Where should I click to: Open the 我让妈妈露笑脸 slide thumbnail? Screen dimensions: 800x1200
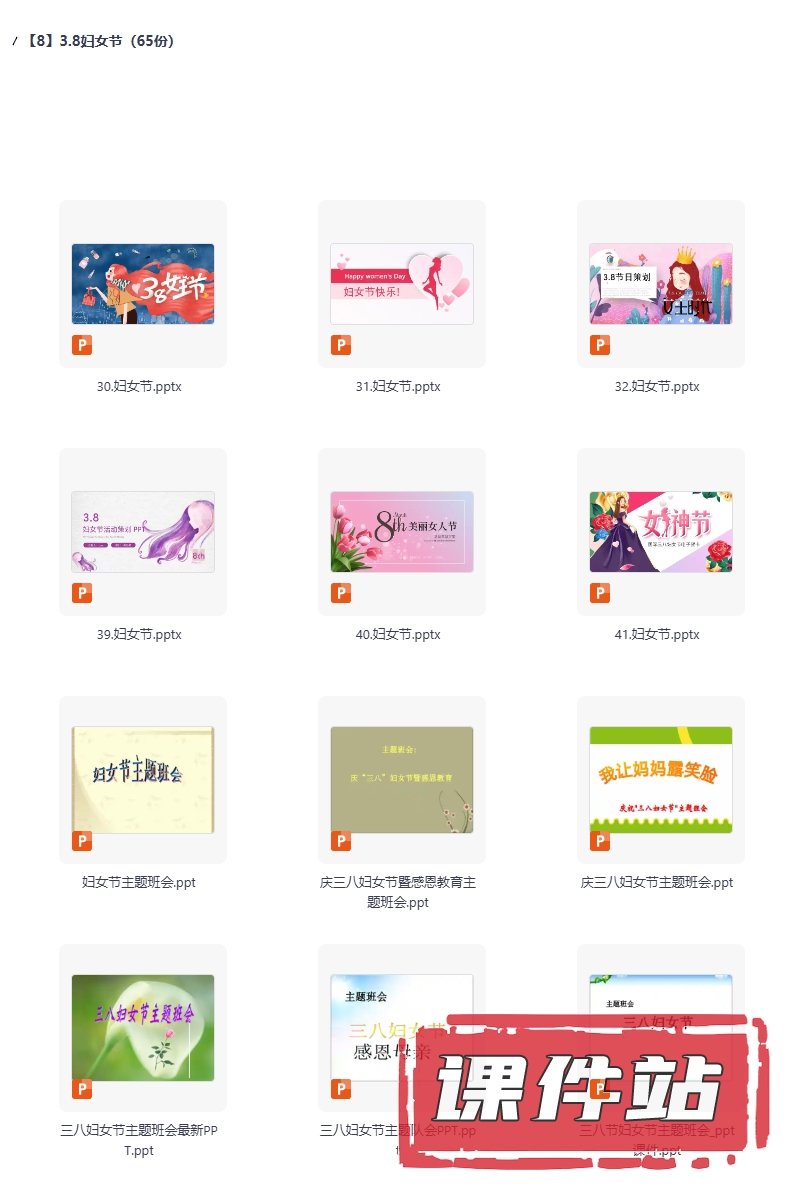661,780
